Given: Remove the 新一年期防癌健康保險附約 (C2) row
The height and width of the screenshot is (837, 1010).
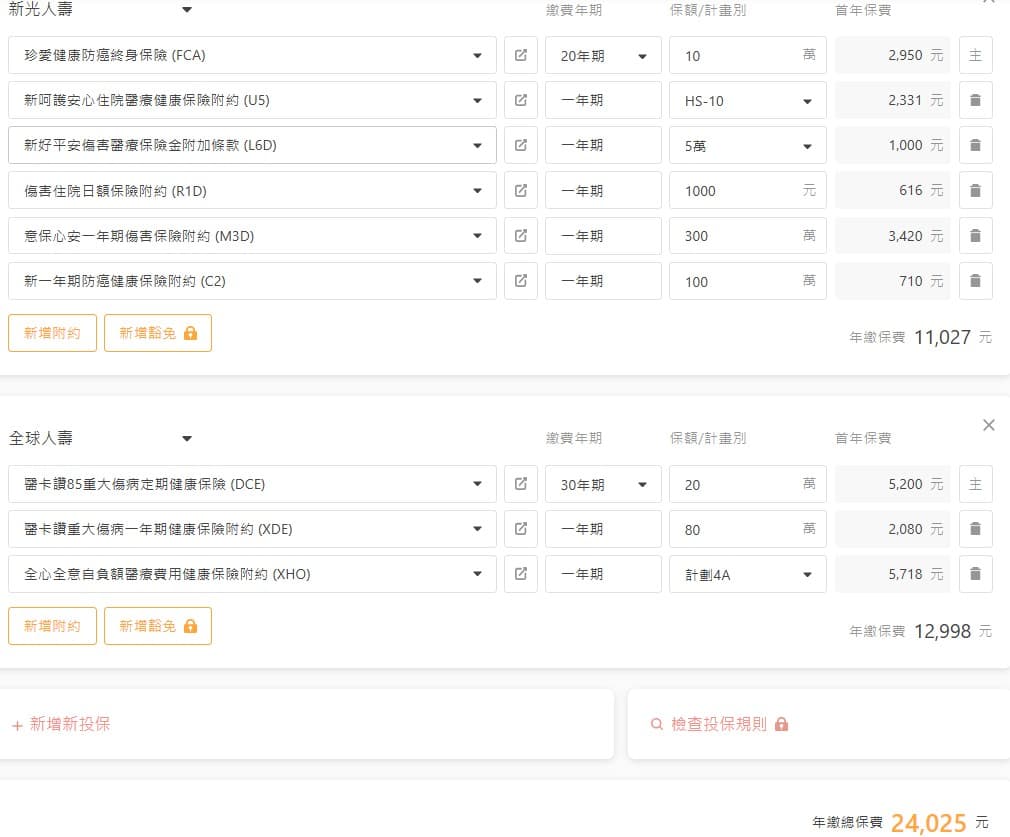Looking at the screenshot, I should pos(975,281).
